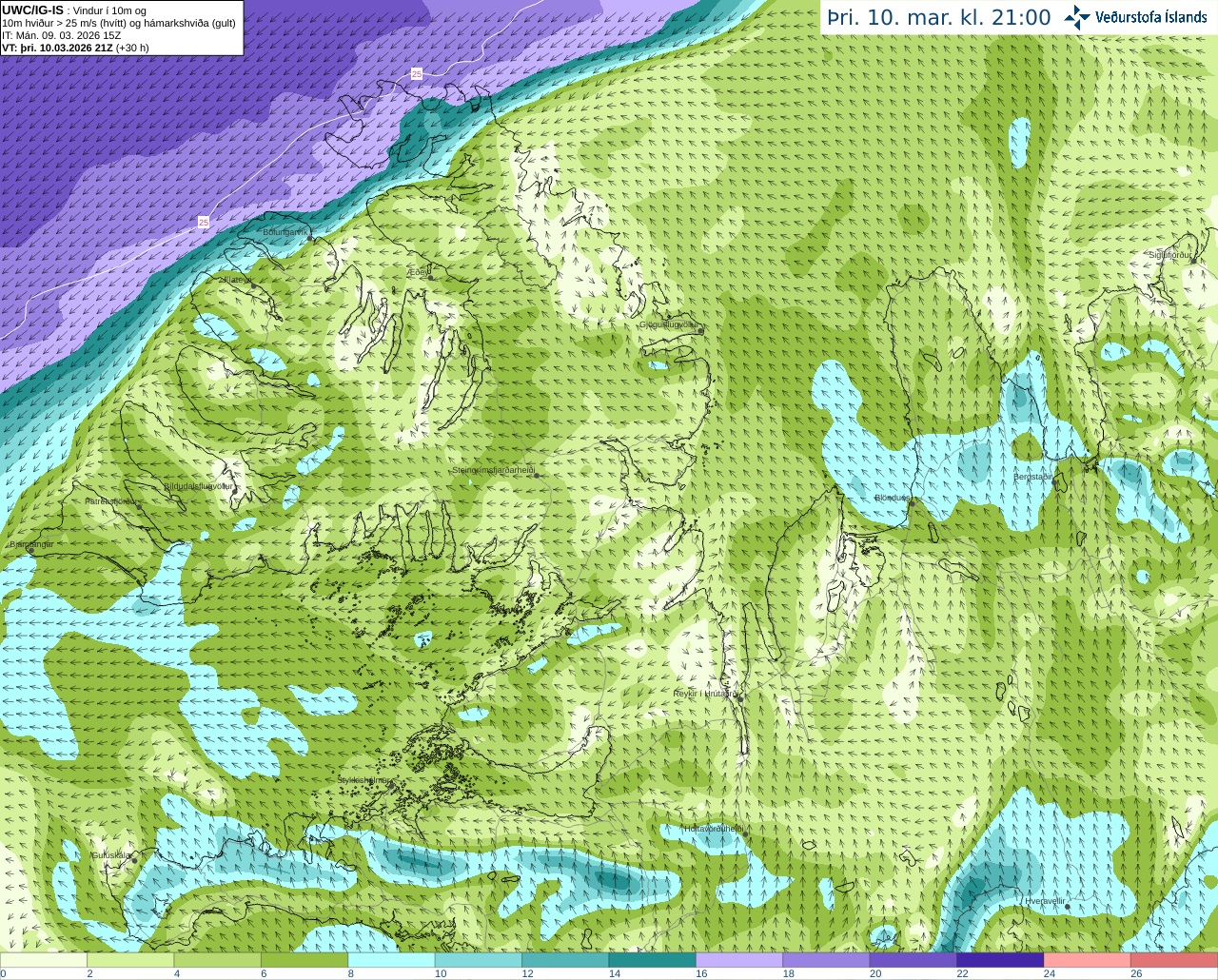The image size is (1218, 980).
Task: Select the Flateyri station label
Action: [237, 280]
